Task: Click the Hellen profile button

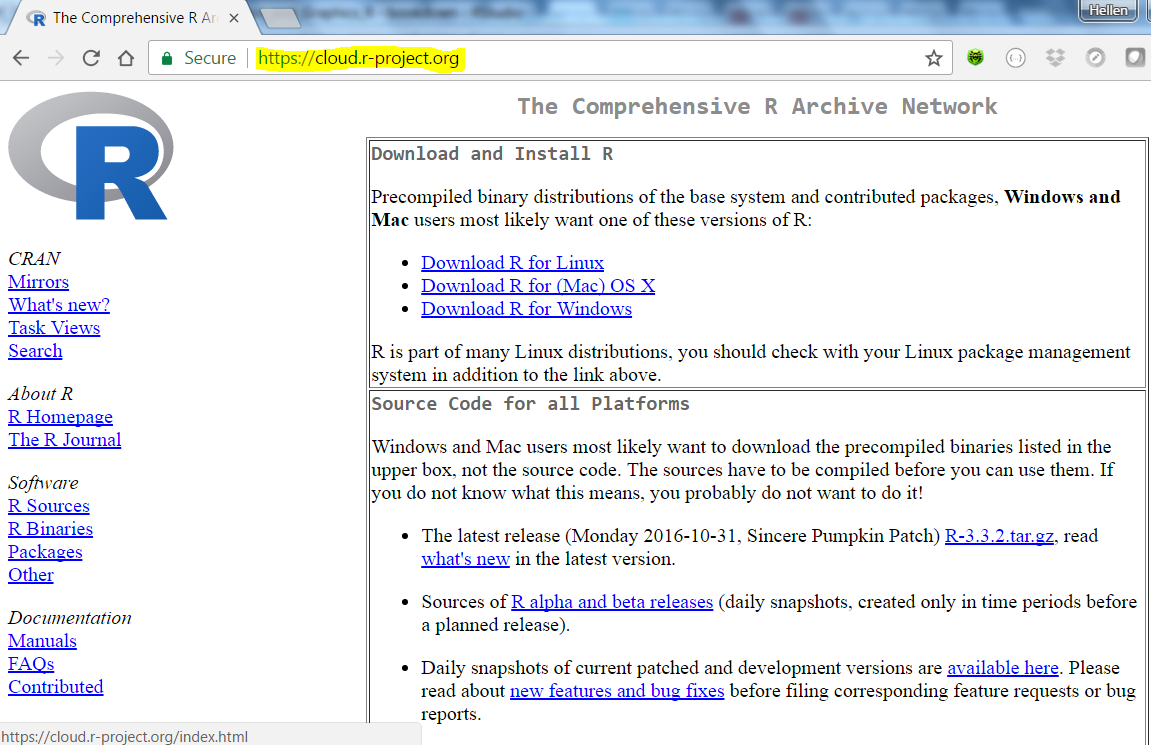Action: (1108, 10)
